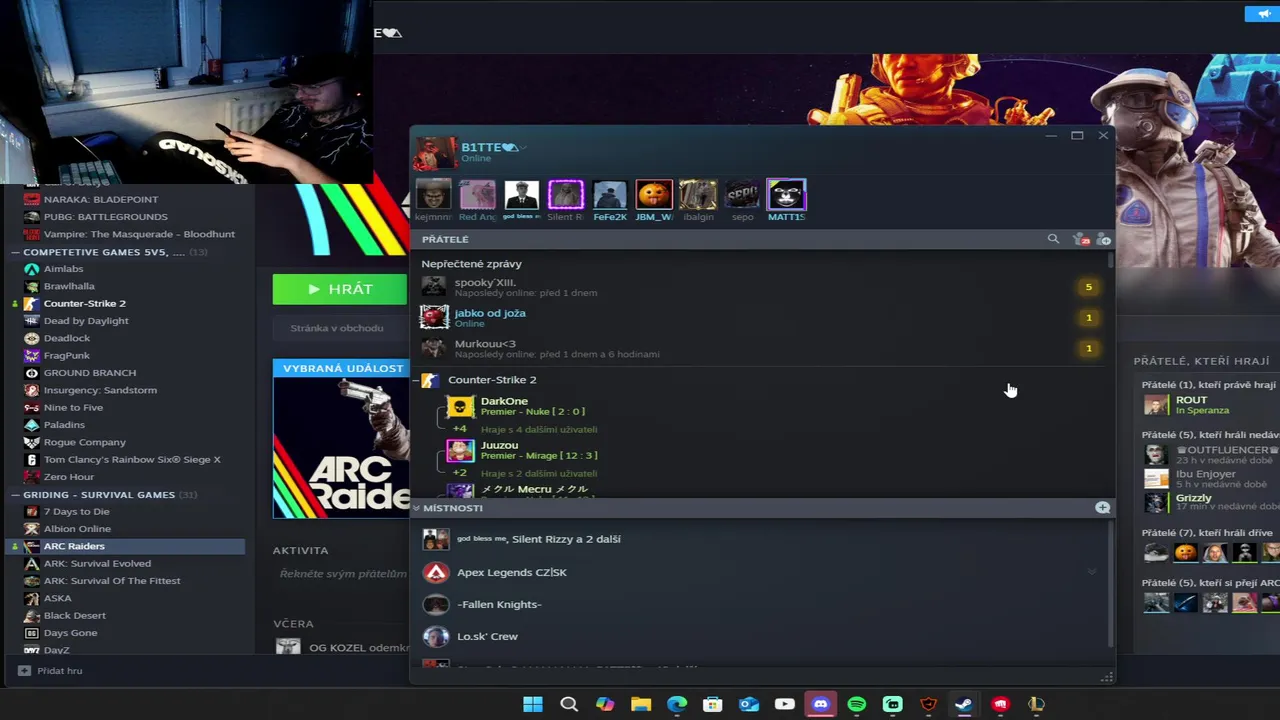Collapse the COMPETETIVE GAMES 5V5 category
Viewport: 1280px width, 720px height.
(16, 252)
